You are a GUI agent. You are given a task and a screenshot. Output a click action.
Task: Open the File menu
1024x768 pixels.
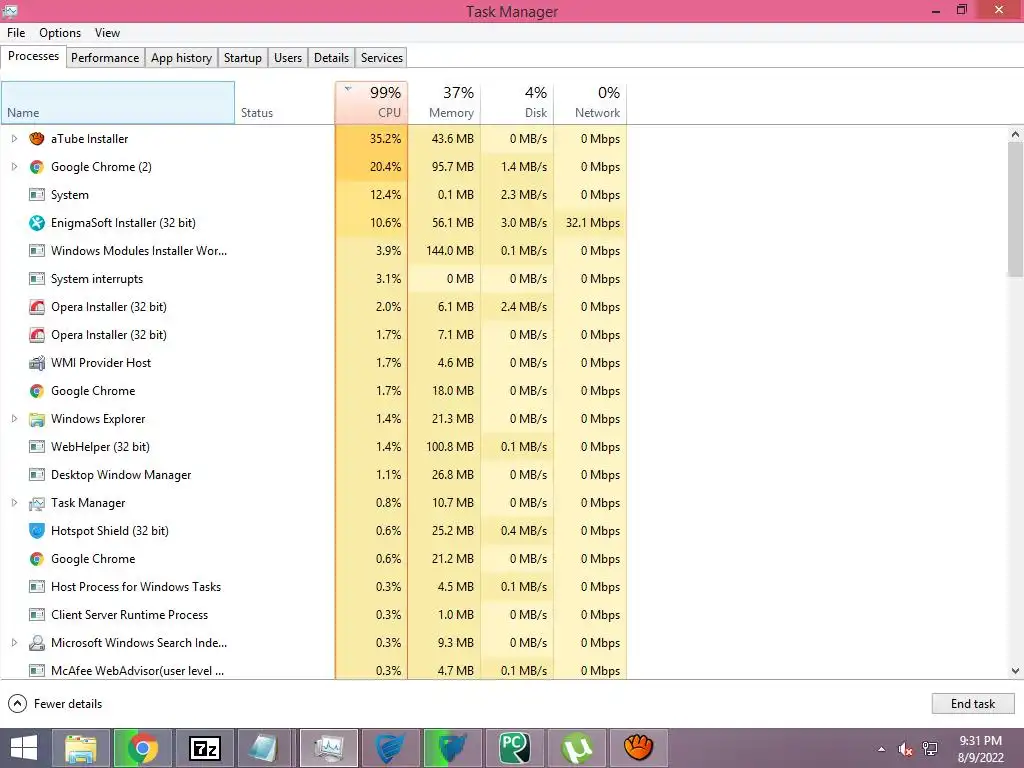tap(16, 33)
